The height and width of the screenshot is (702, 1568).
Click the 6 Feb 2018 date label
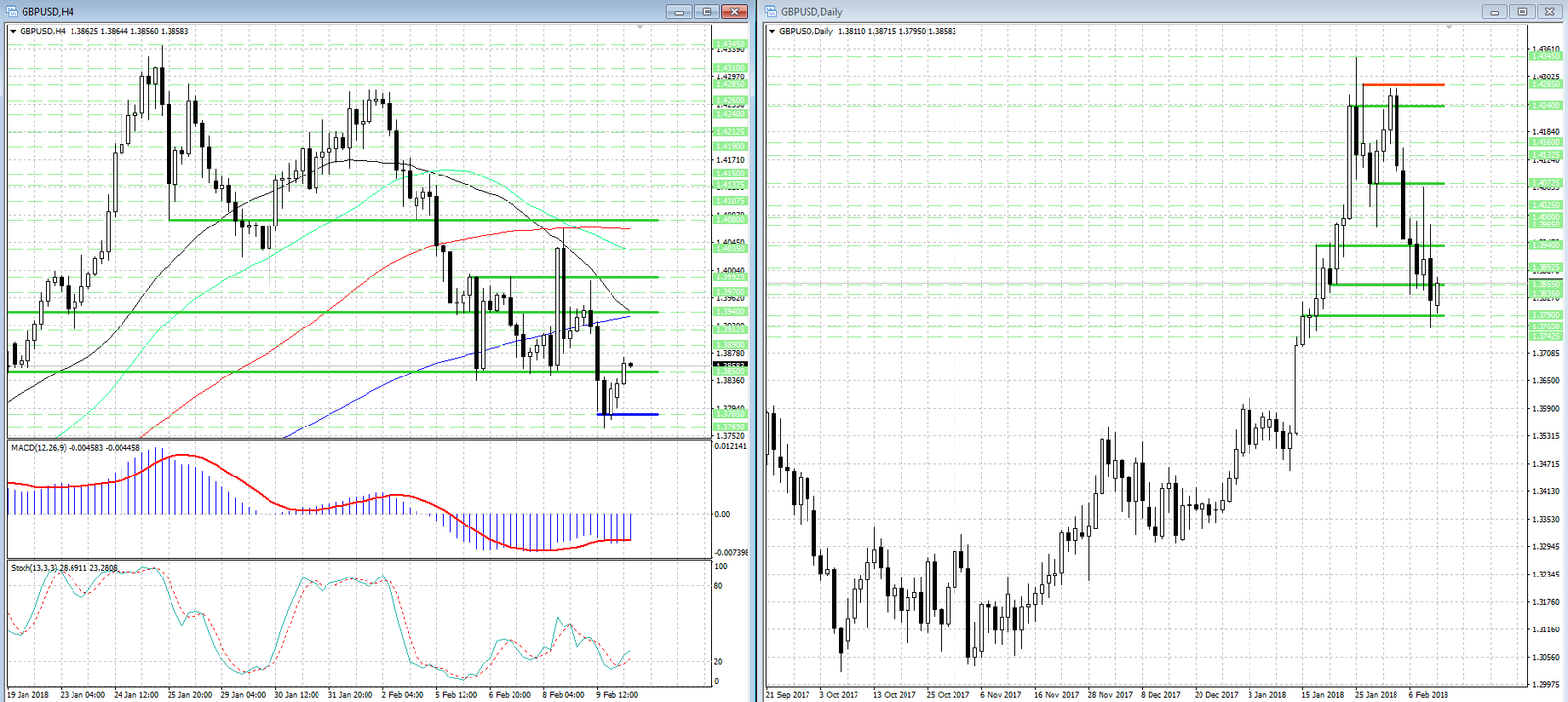pos(1429,694)
